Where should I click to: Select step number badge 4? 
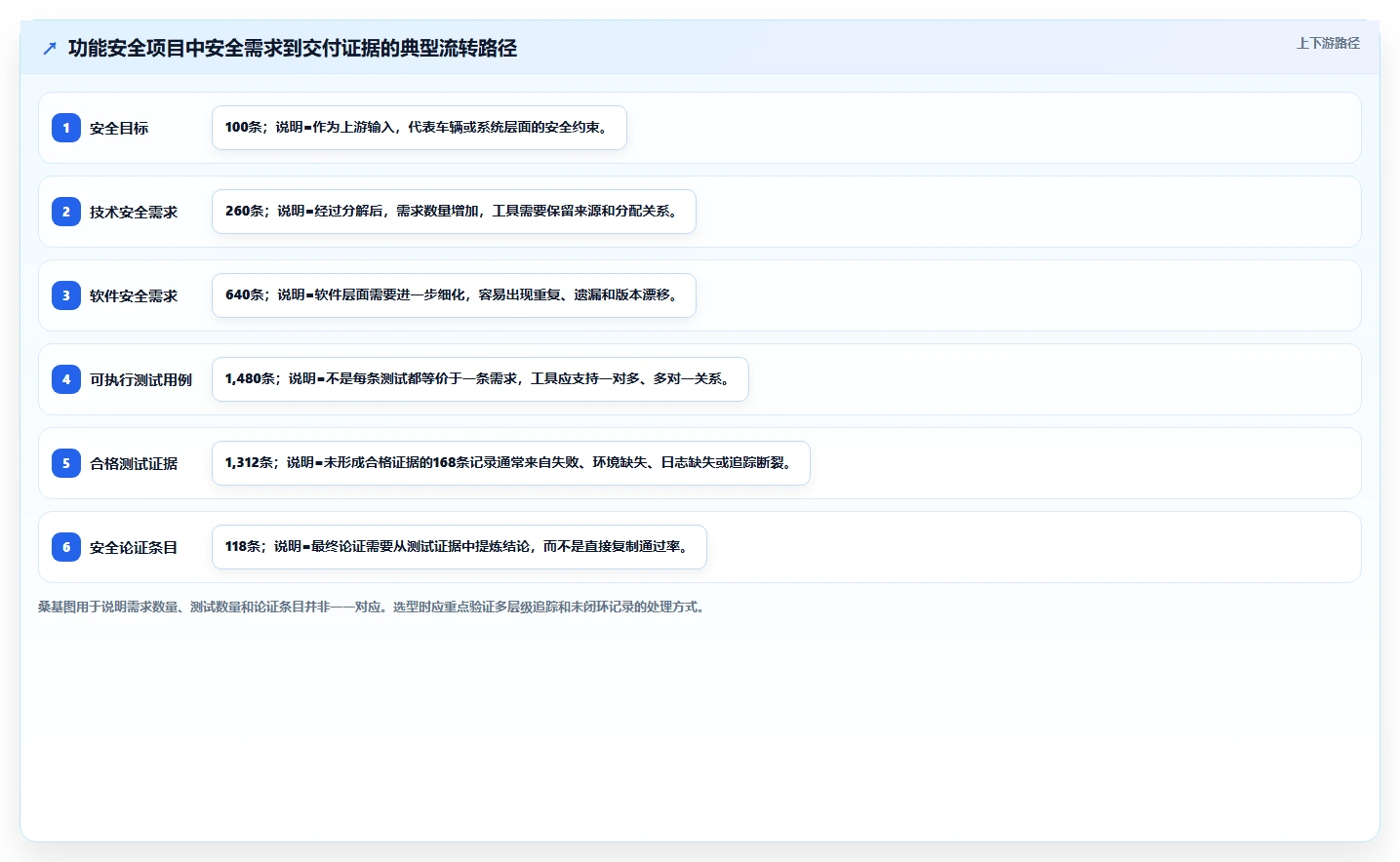[x=66, y=379]
